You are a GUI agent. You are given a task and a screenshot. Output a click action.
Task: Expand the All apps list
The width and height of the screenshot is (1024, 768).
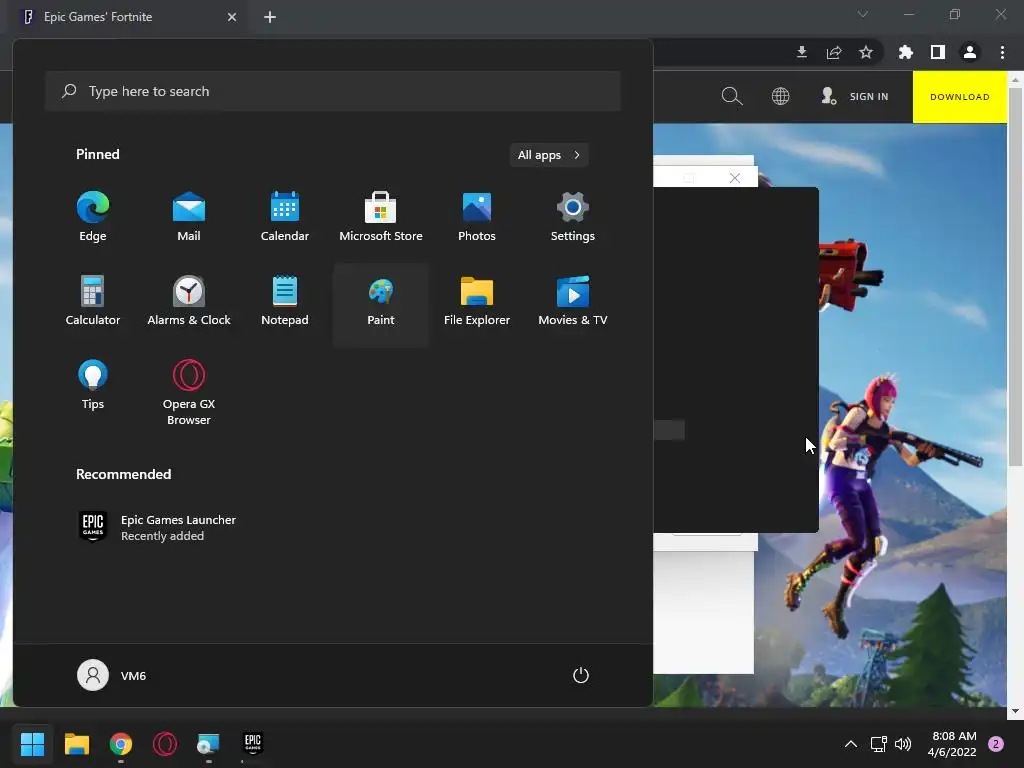549,155
